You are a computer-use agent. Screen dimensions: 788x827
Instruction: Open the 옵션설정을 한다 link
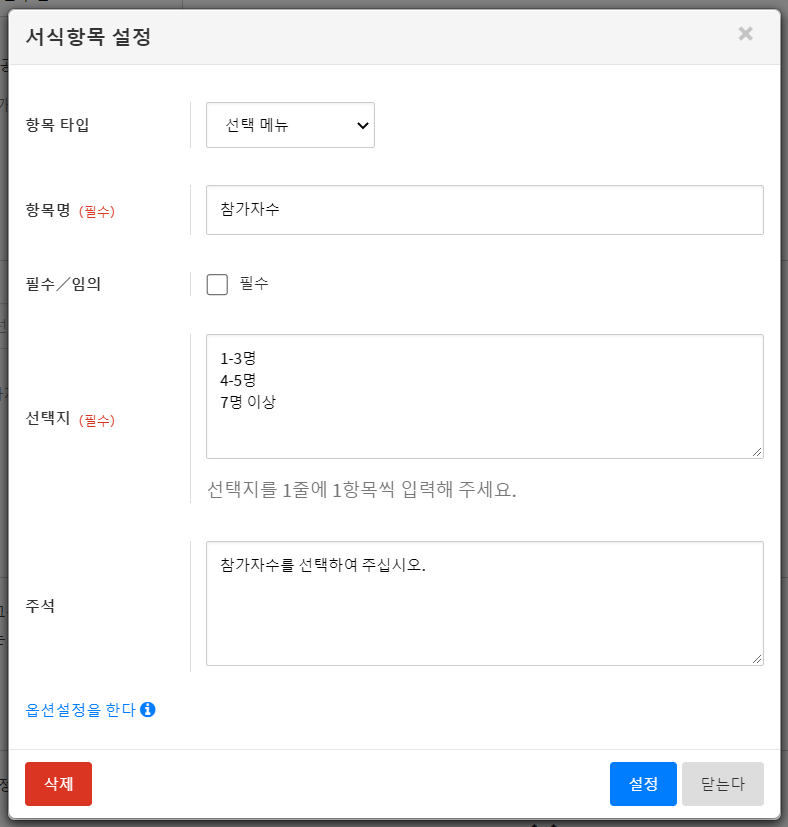80,710
